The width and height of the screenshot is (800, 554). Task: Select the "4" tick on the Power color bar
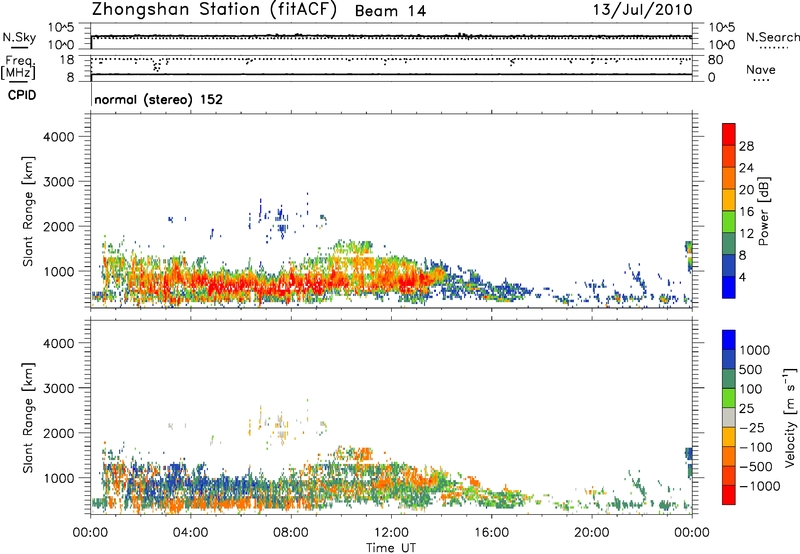tap(742, 277)
